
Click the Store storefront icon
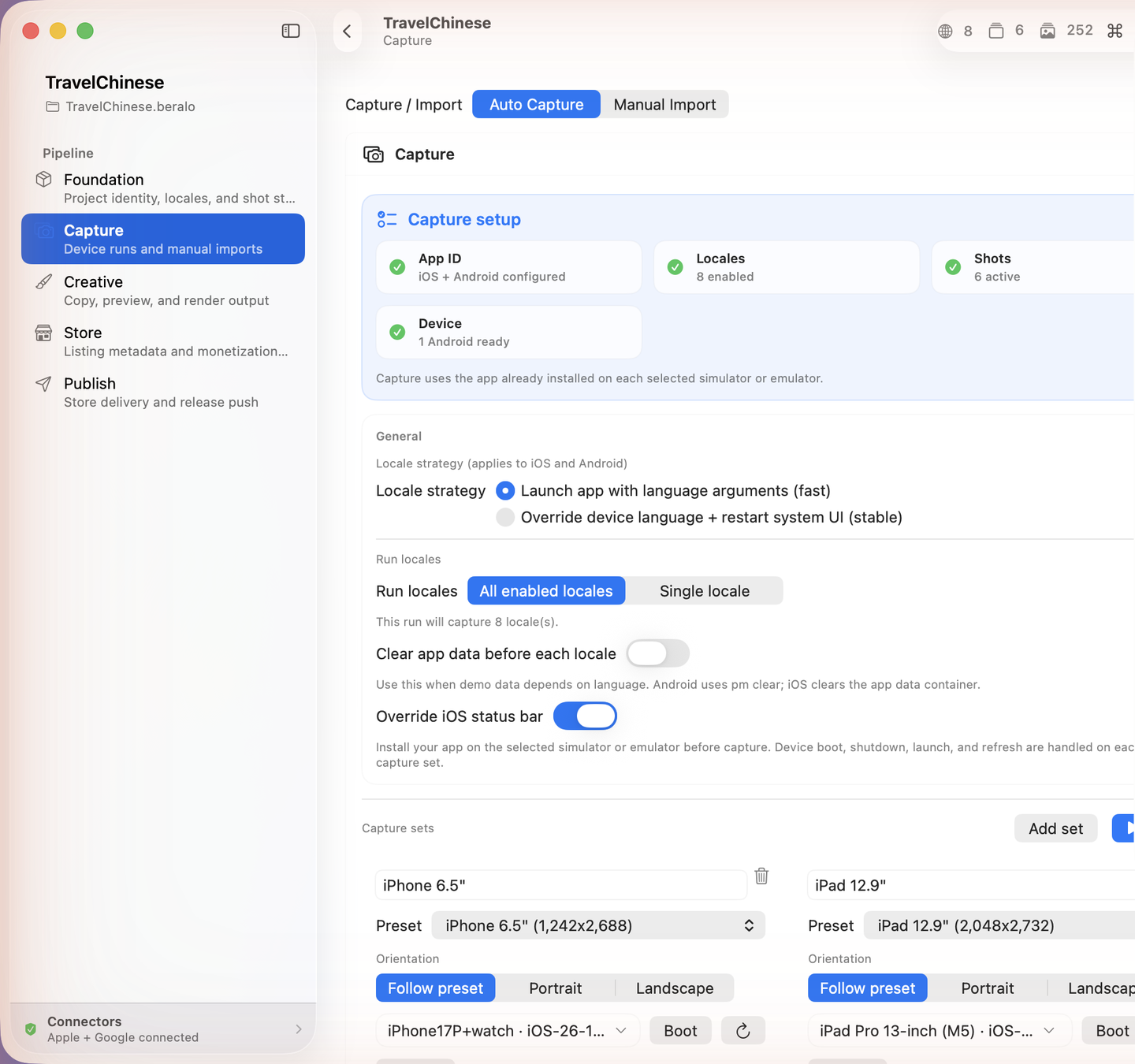pyautogui.click(x=44, y=333)
